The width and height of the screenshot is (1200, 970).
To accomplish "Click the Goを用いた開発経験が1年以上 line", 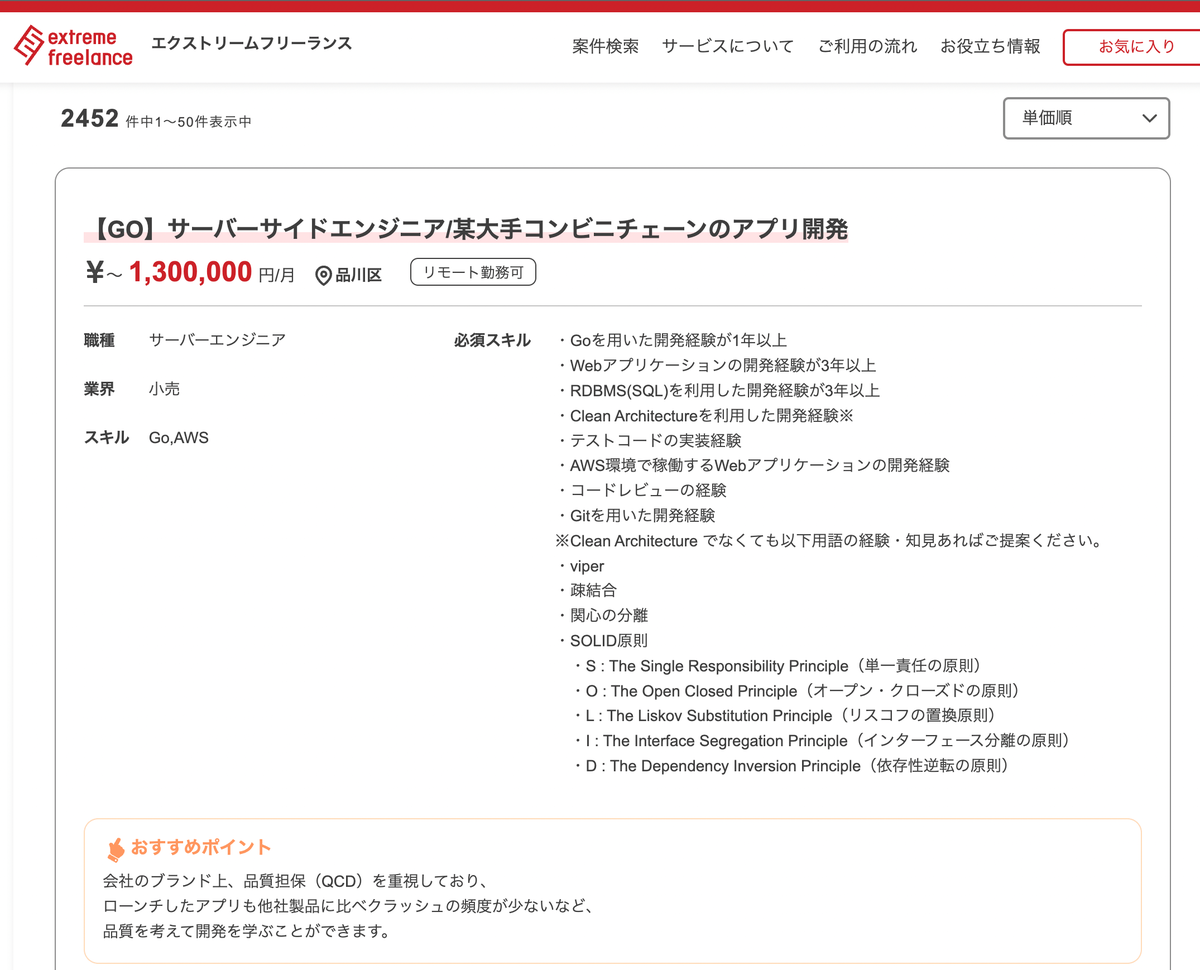I will 672,340.
